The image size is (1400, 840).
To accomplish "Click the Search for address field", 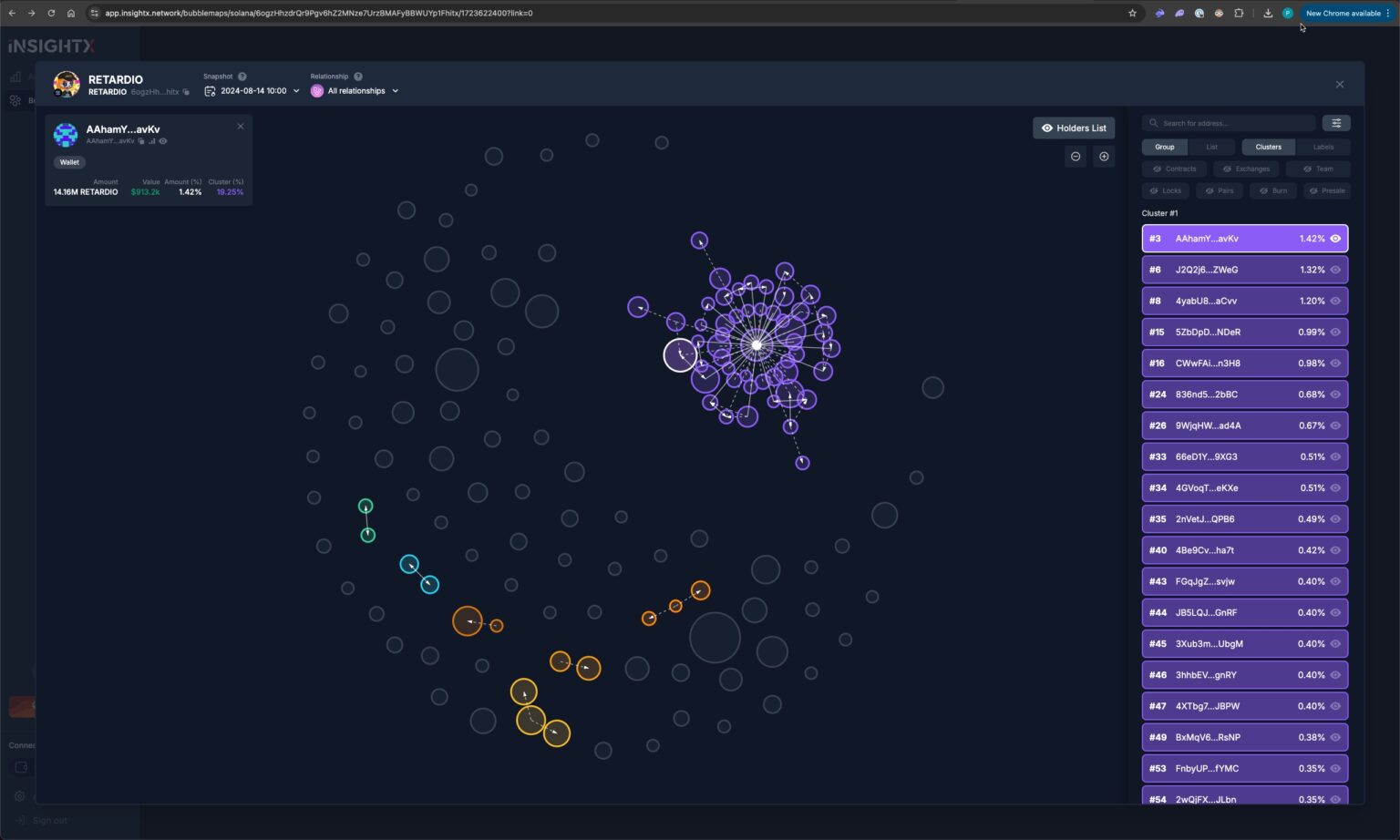I will coord(1230,123).
